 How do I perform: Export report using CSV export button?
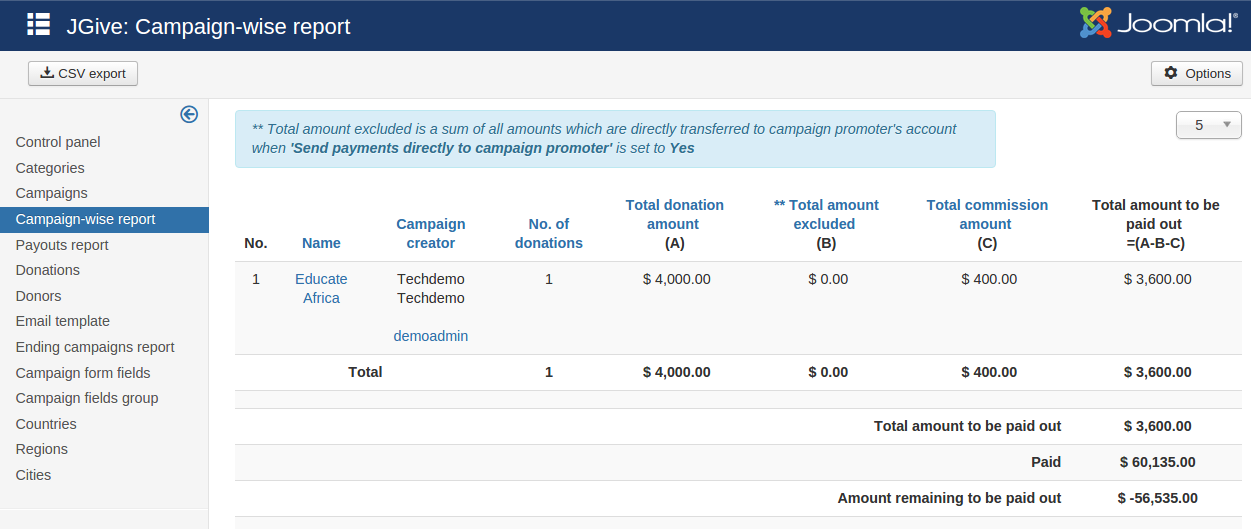83,73
